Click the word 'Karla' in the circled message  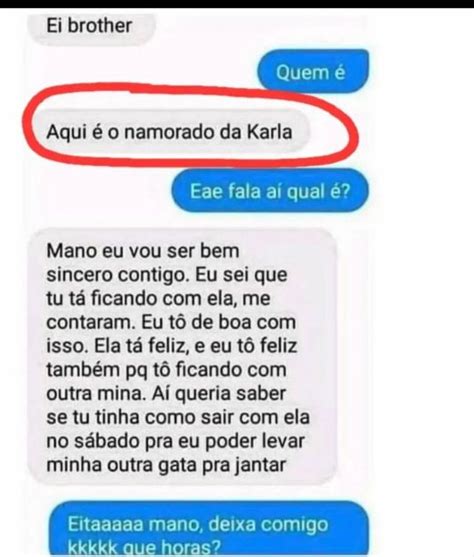269,131
